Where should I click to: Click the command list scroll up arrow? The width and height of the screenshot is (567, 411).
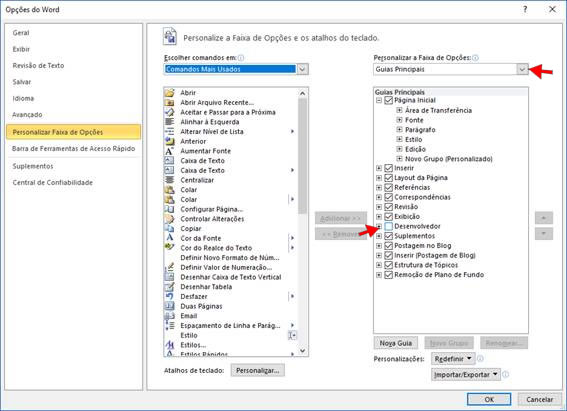pyautogui.click(x=303, y=93)
